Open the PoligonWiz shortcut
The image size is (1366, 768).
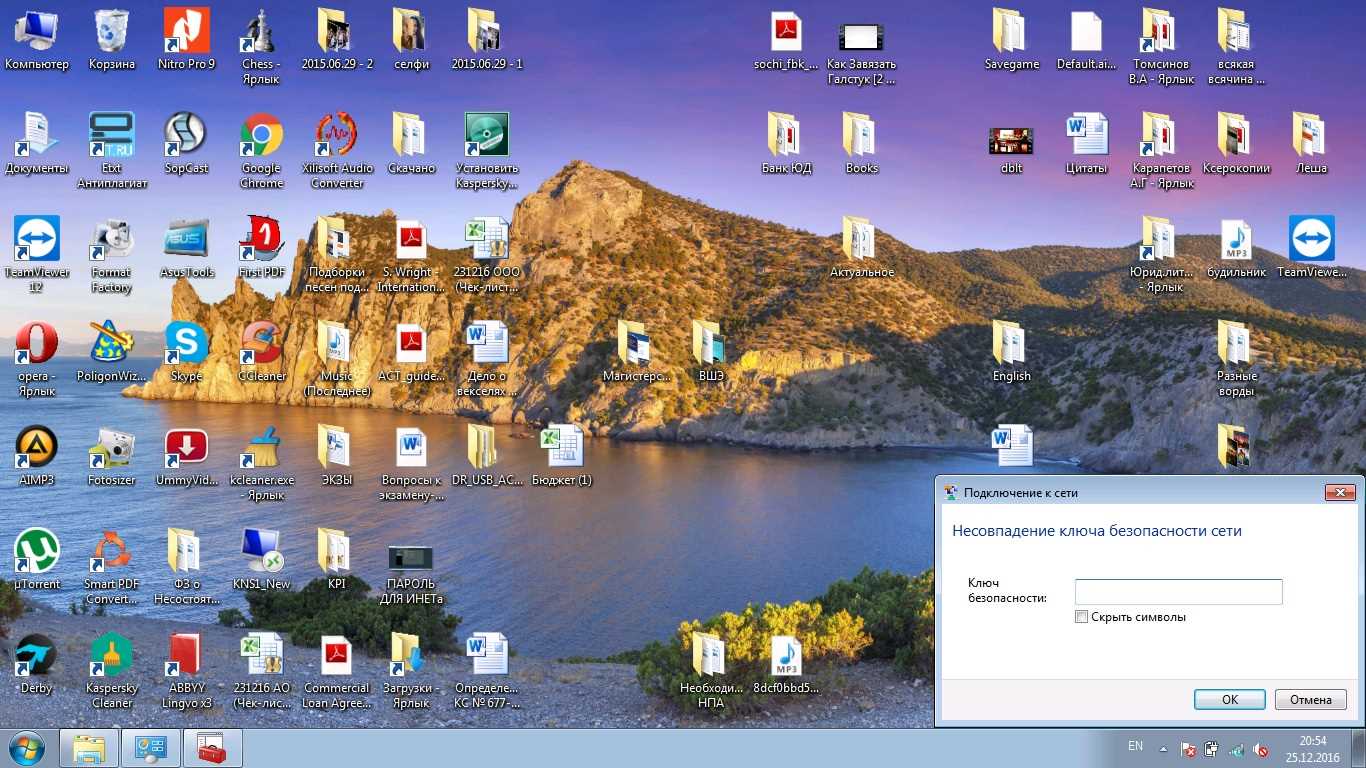point(111,352)
